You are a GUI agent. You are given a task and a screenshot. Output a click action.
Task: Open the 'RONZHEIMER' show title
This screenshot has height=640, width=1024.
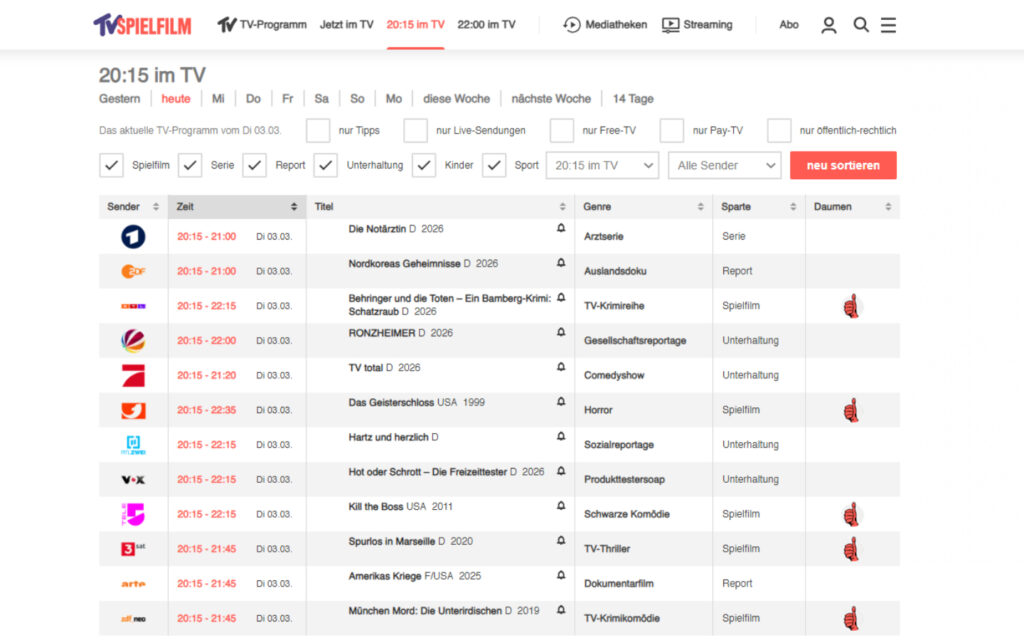[381, 333]
